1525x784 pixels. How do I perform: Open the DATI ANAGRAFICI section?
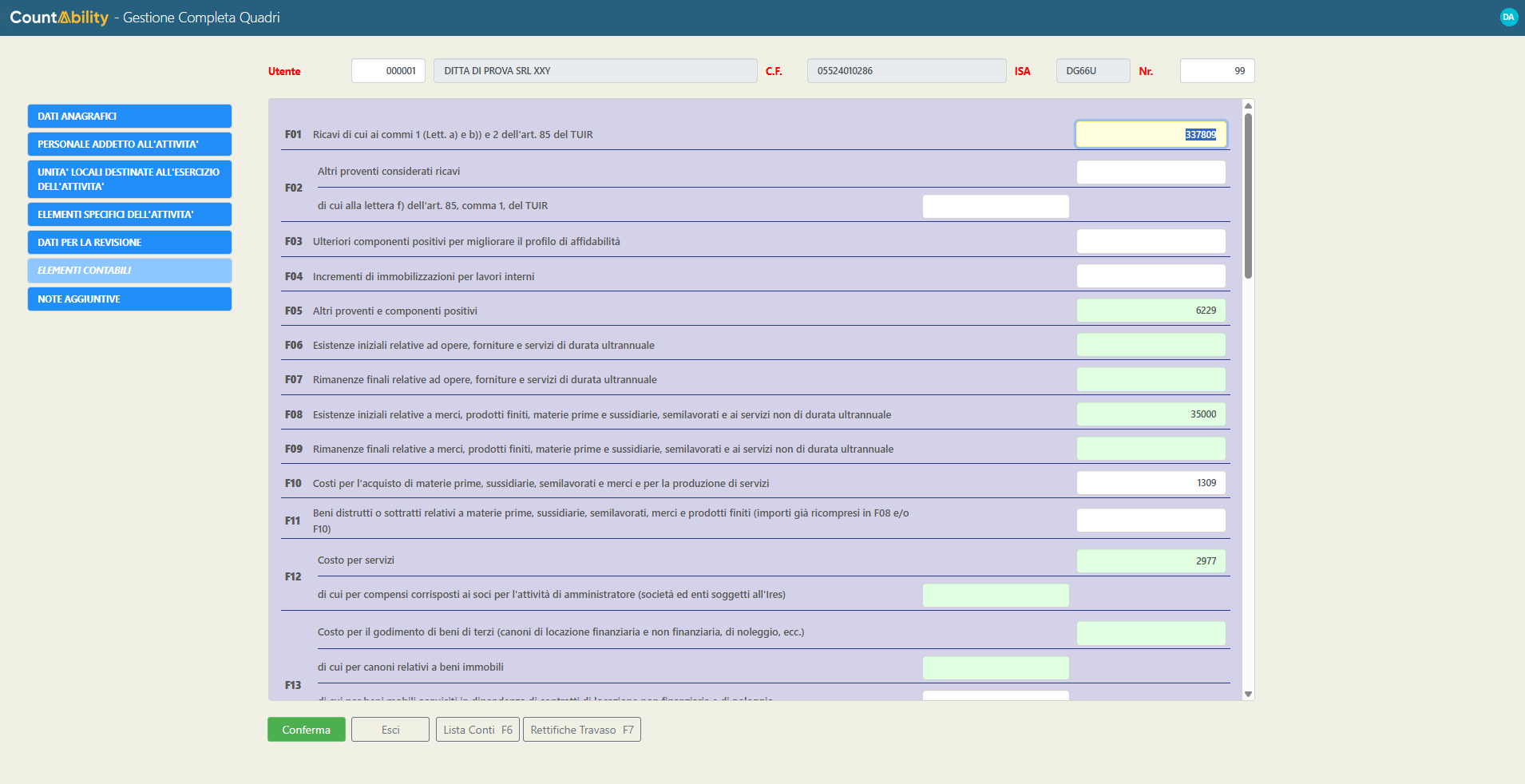129,117
